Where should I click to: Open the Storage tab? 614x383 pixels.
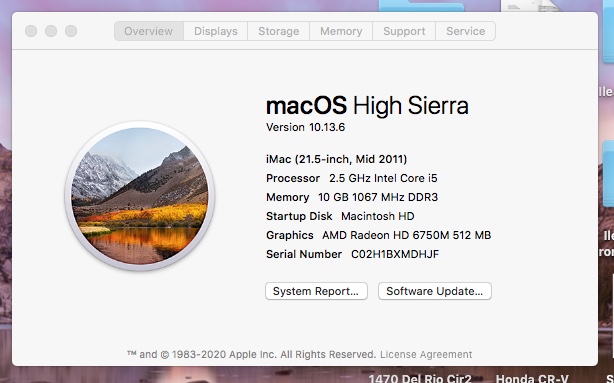pos(278,31)
